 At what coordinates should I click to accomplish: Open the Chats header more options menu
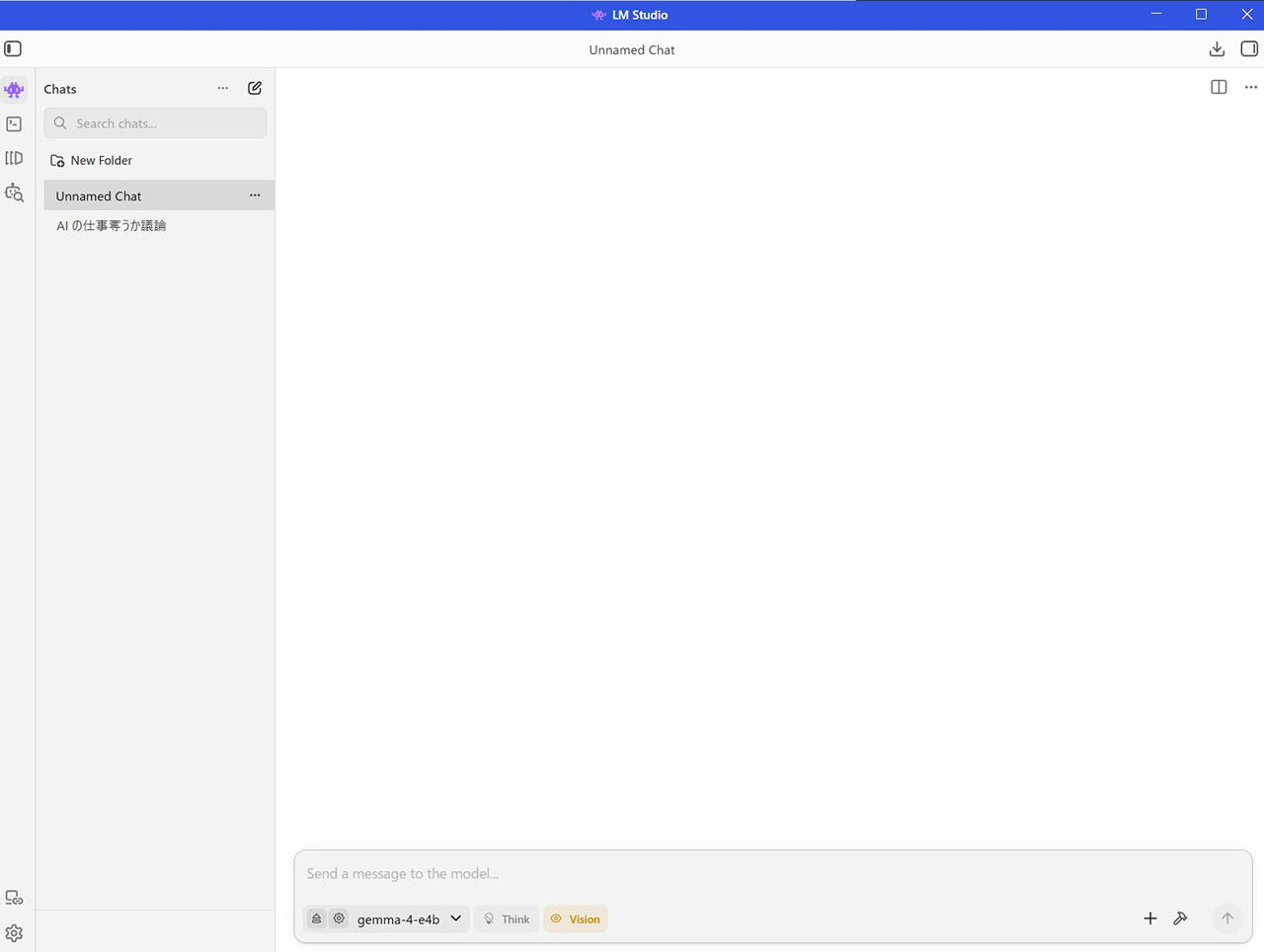[x=223, y=88]
